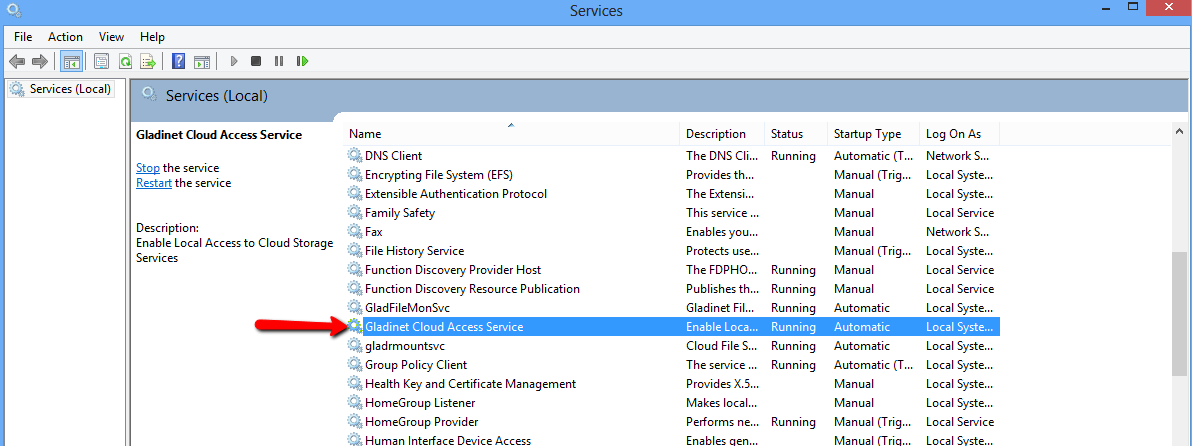Open the File menu

point(23,36)
